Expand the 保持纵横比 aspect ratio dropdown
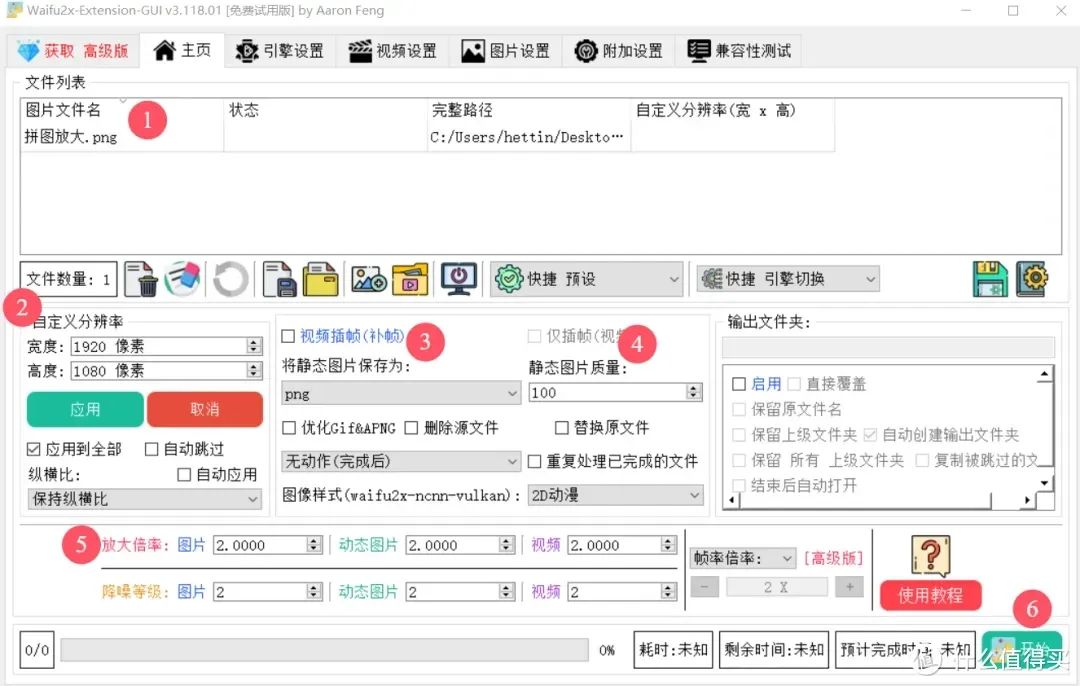This screenshot has width=1080, height=686. coord(144,498)
